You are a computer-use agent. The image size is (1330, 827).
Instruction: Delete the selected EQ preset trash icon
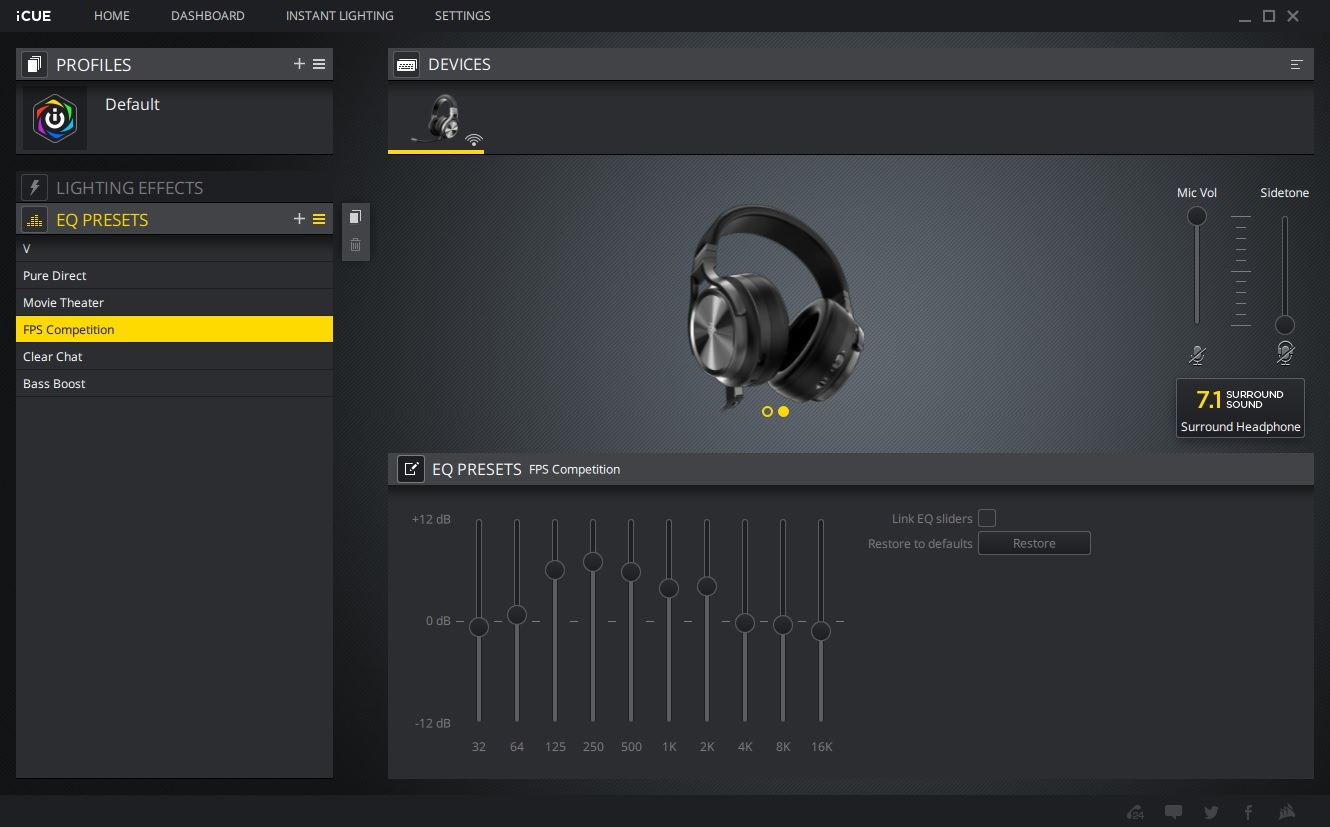(x=355, y=244)
